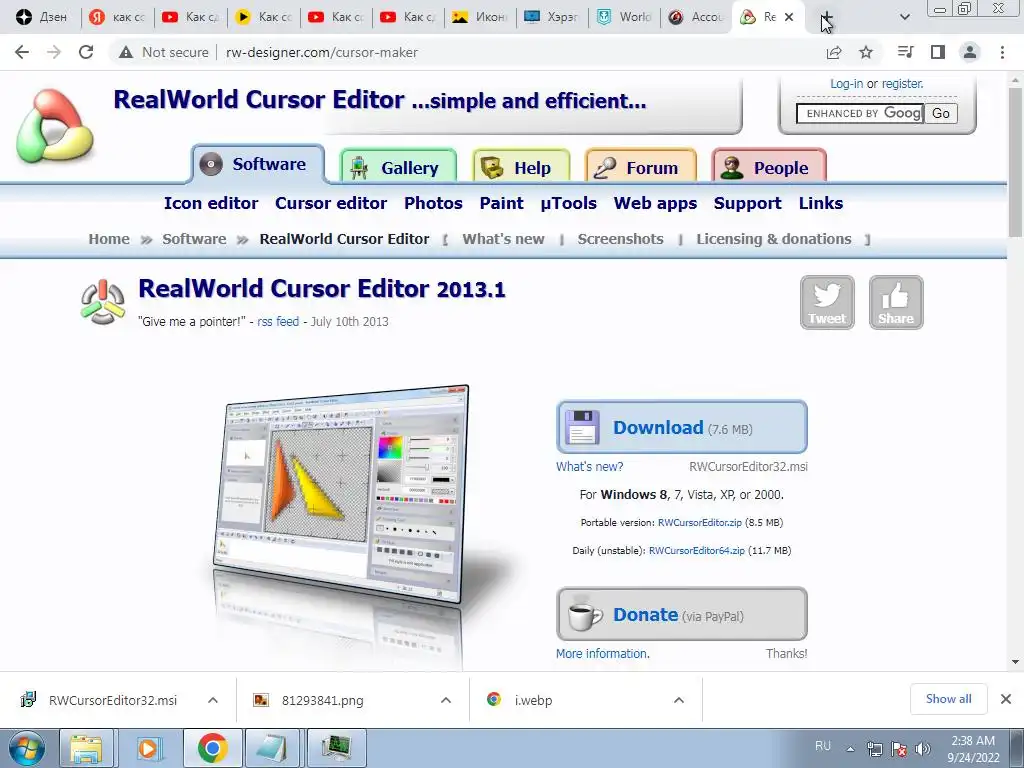Click the RealWorld site logo

pyautogui.click(x=55, y=127)
